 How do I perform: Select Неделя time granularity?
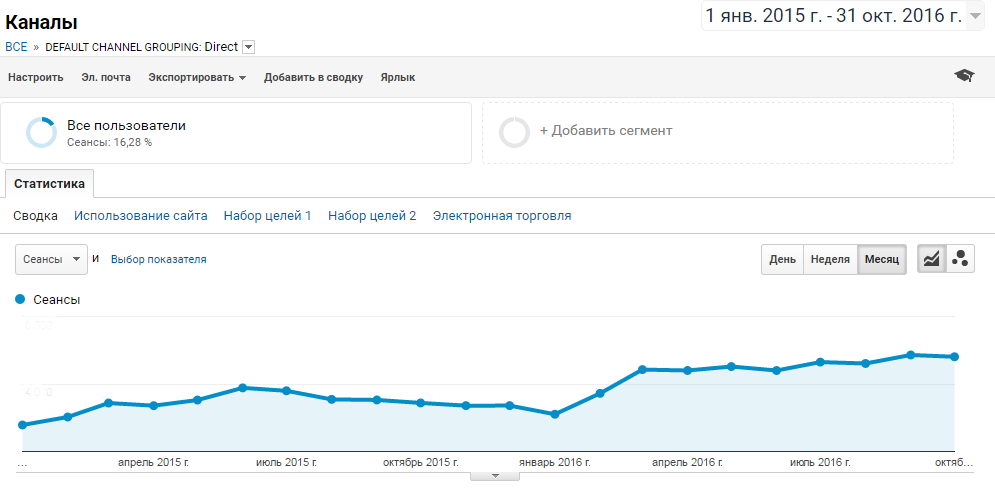(x=830, y=259)
